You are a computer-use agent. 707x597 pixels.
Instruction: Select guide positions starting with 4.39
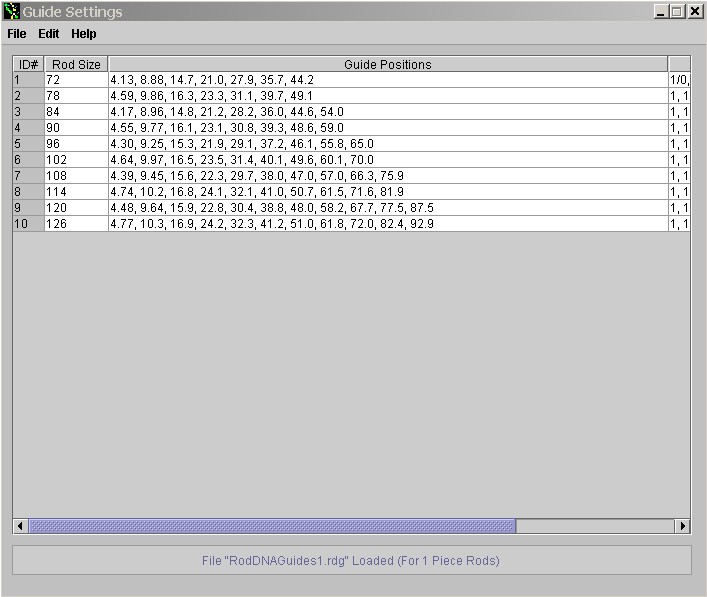[x=387, y=176]
